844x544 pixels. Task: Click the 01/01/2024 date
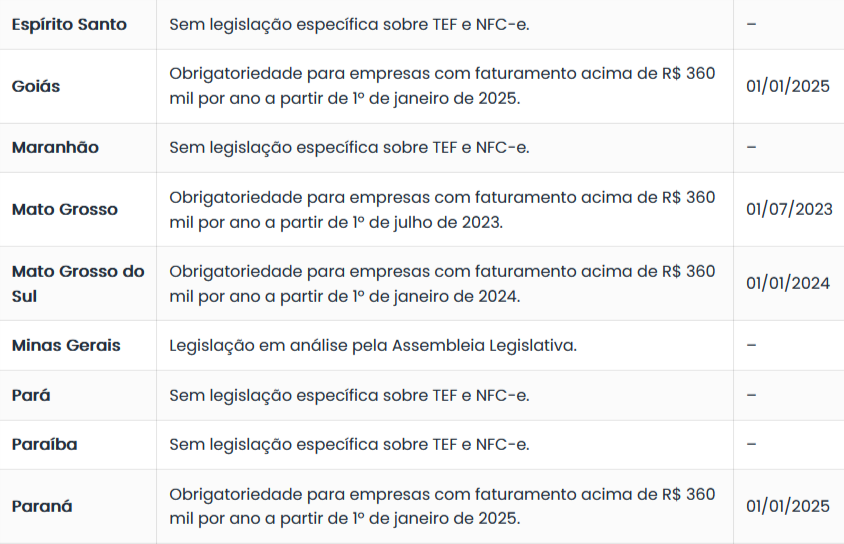[788, 283]
